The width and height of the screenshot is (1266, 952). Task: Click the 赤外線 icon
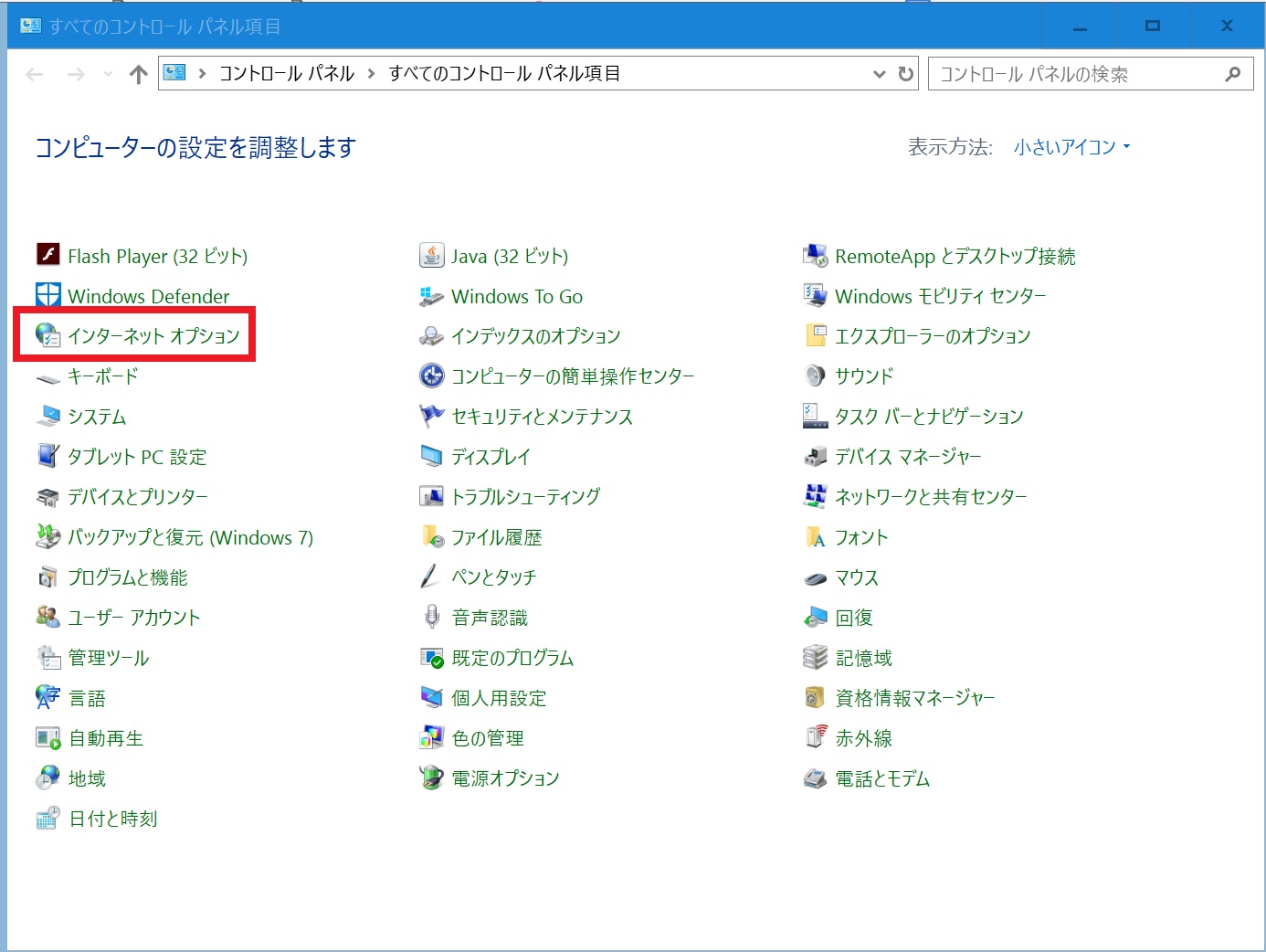point(815,736)
